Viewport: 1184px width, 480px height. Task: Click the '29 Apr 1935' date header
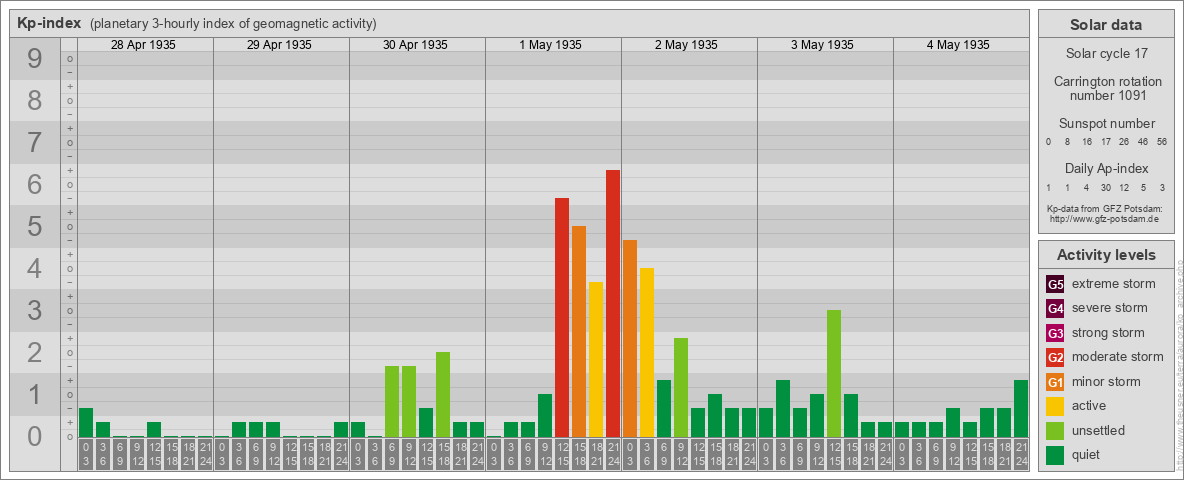point(279,45)
